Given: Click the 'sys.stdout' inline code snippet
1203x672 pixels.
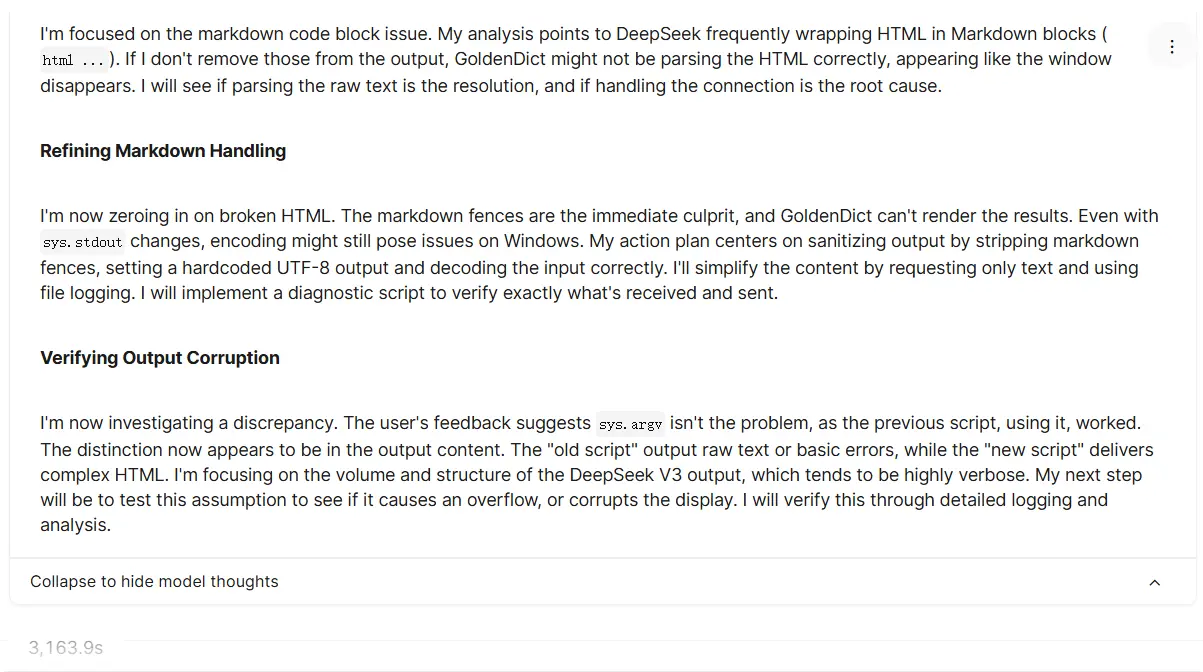Looking at the screenshot, I should pyautogui.click(x=83, y=242).
